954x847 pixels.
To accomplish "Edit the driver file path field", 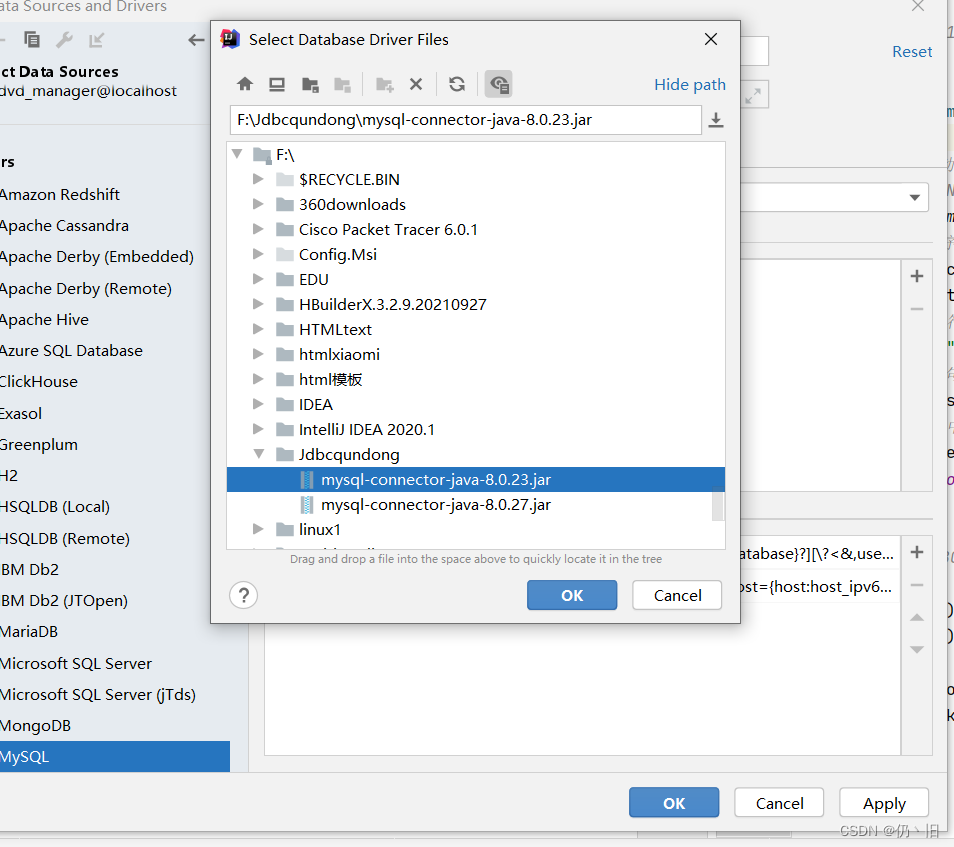I will 465,120.
